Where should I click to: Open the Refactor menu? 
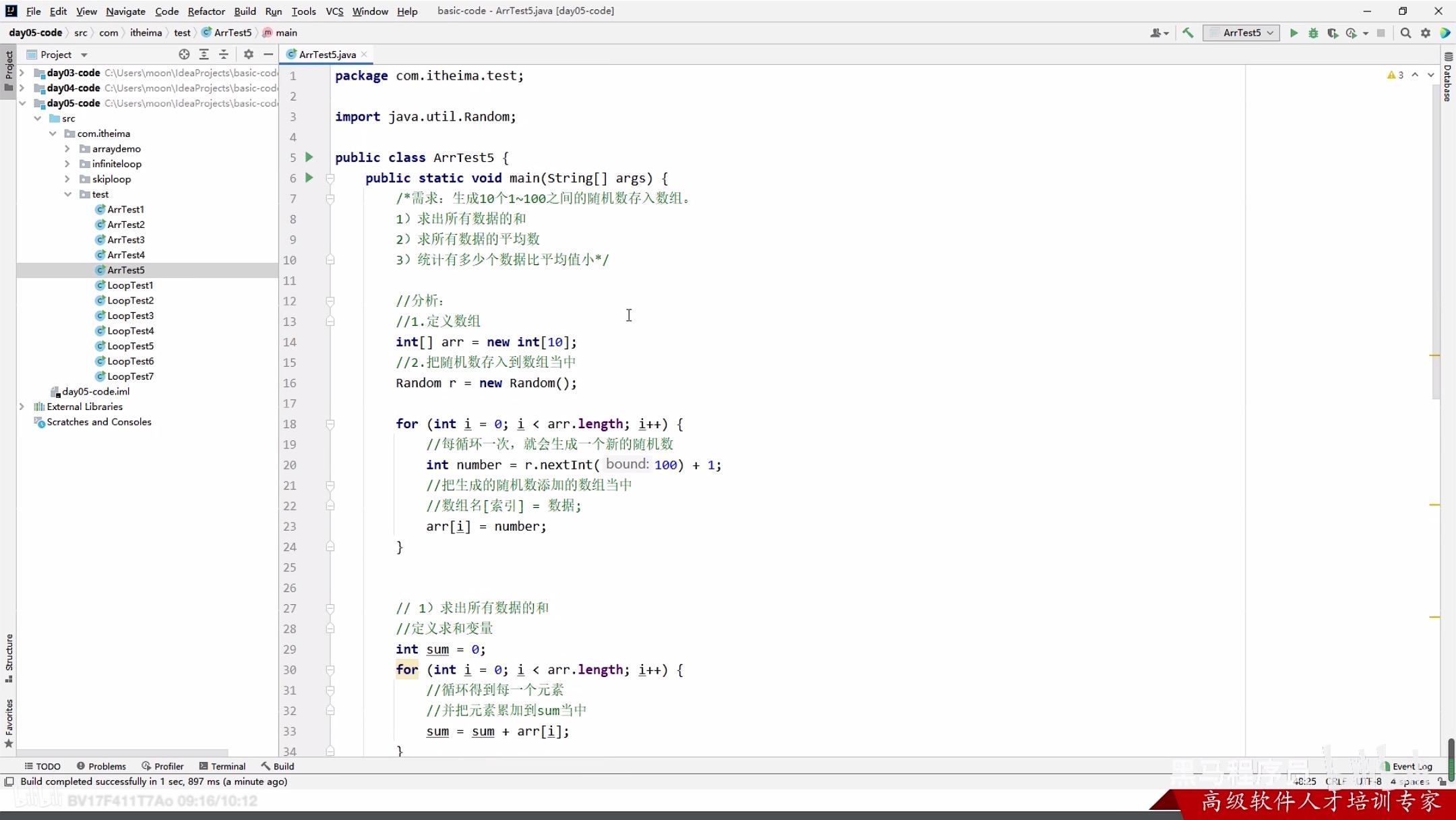(206, 11)
